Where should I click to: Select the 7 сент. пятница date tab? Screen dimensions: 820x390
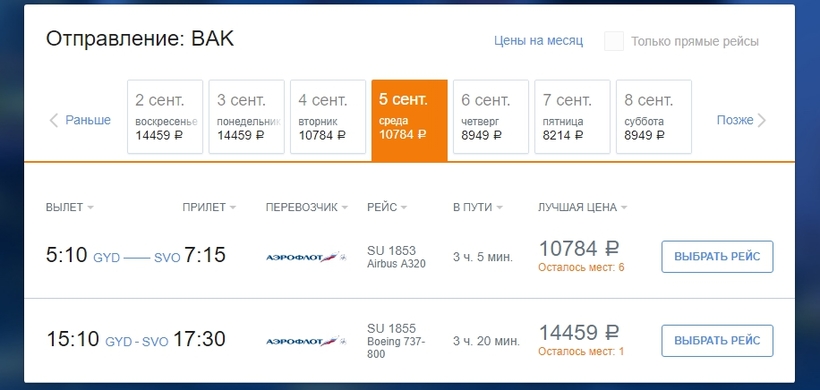pyautogui.click(x=573, y=117)
